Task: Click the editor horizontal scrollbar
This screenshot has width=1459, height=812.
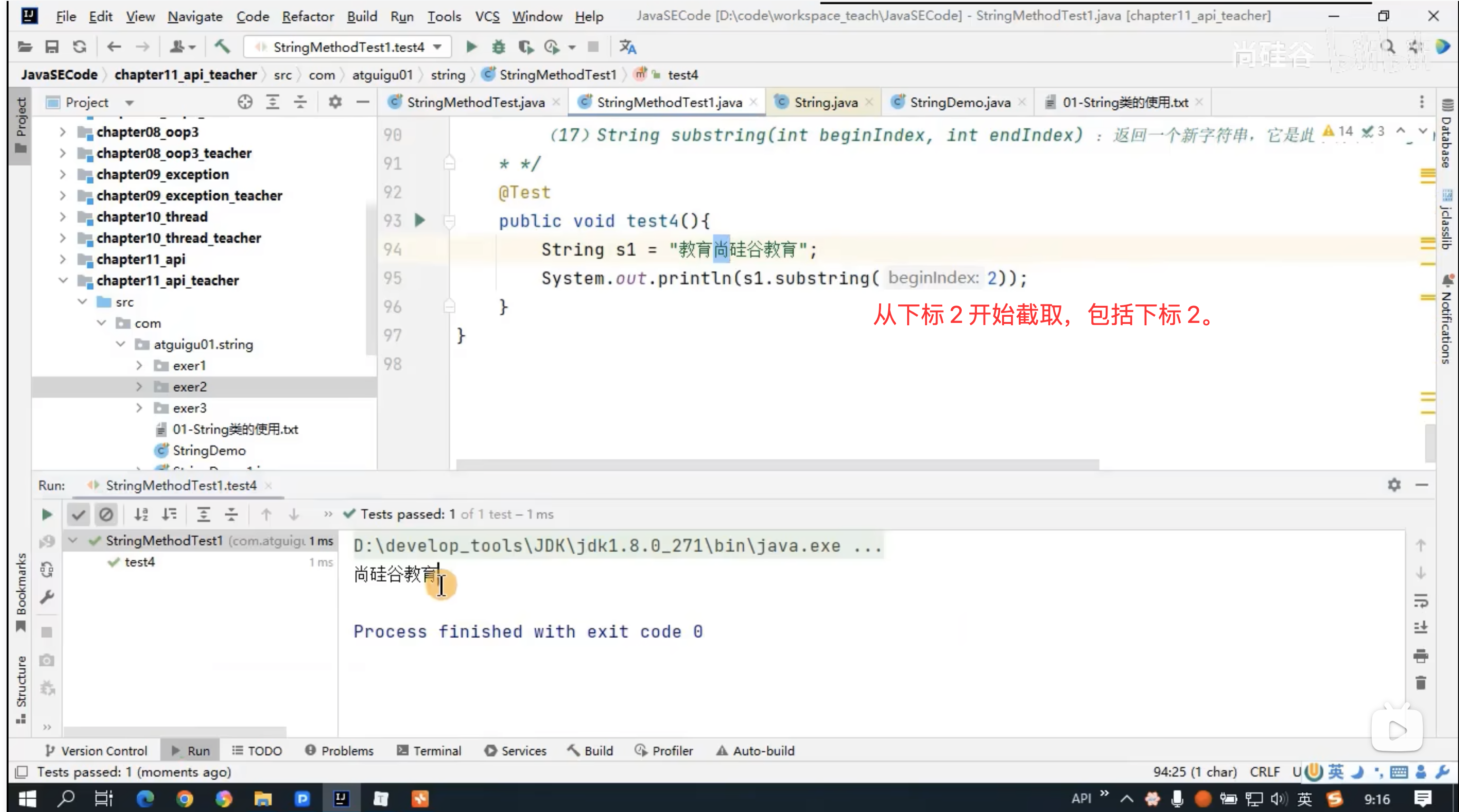Action: coord(777,464)
